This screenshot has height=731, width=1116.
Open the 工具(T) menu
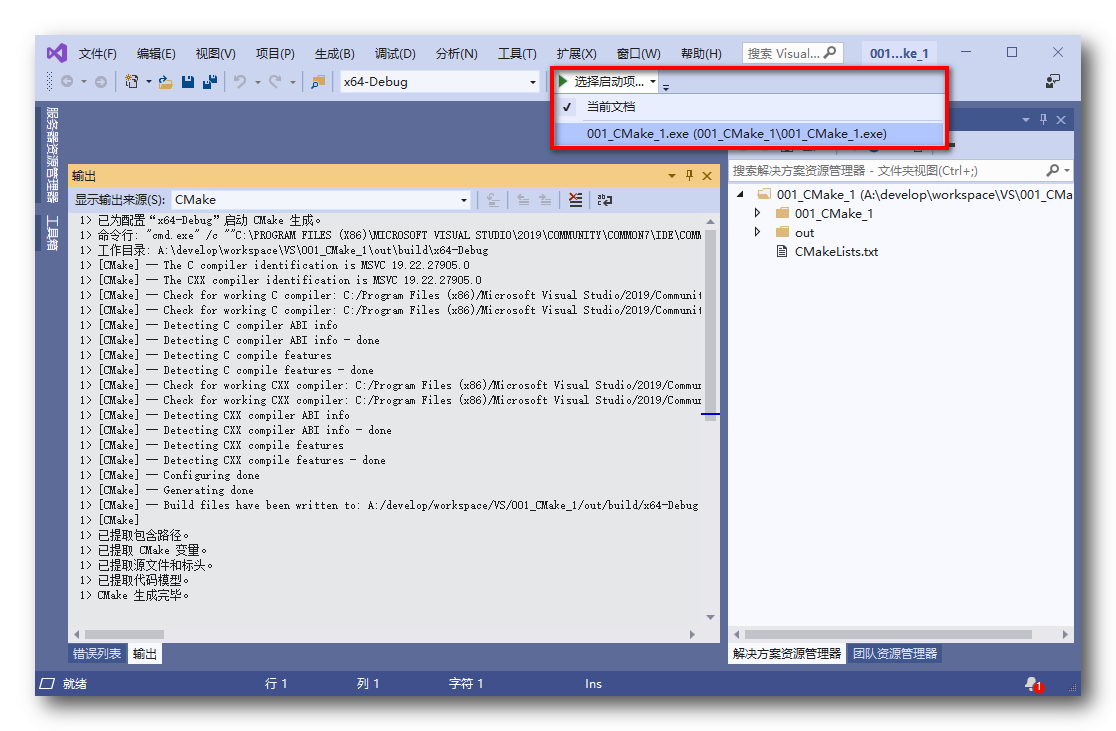point(517,53)
